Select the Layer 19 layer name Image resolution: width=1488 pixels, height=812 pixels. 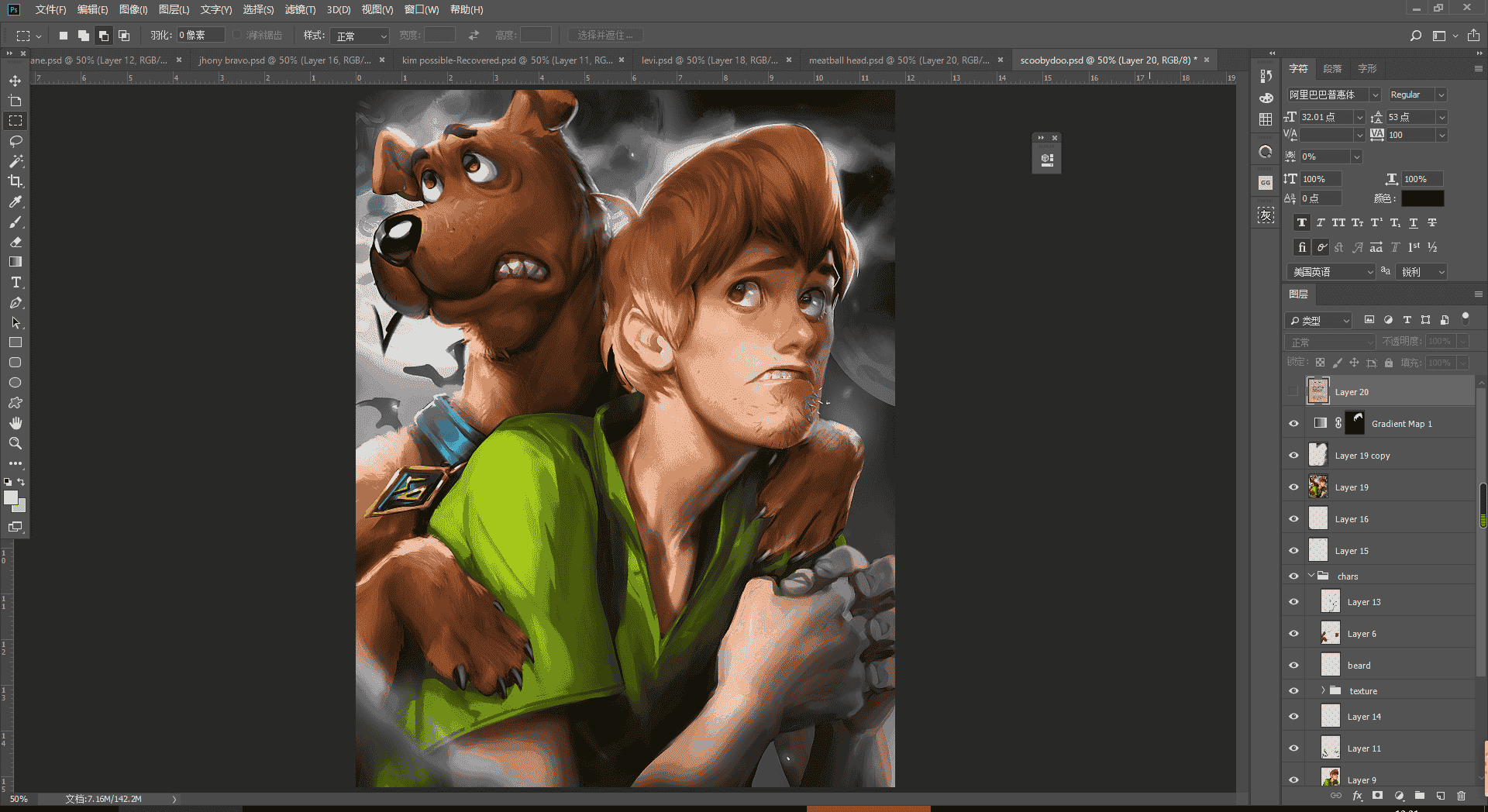(1352, 487)
